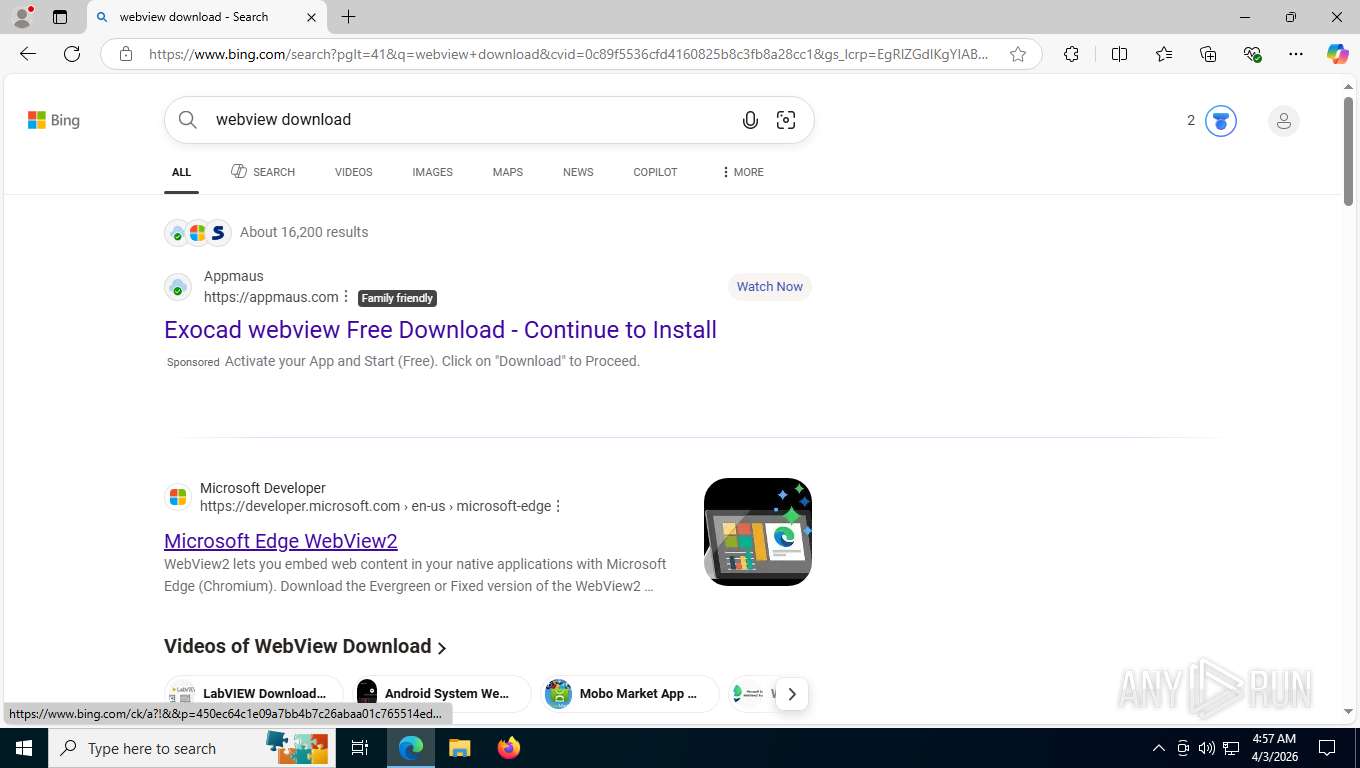1360x768 pixels.
Task: Show hidden system tray icons chevron
Action: pyautogui.click(x=1159, y=748)
